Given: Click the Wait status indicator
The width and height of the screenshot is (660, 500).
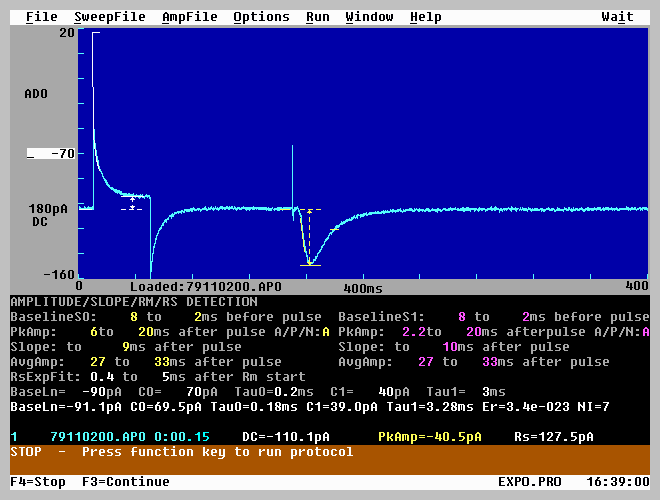Looking at the screenshot, I should 617,17.
